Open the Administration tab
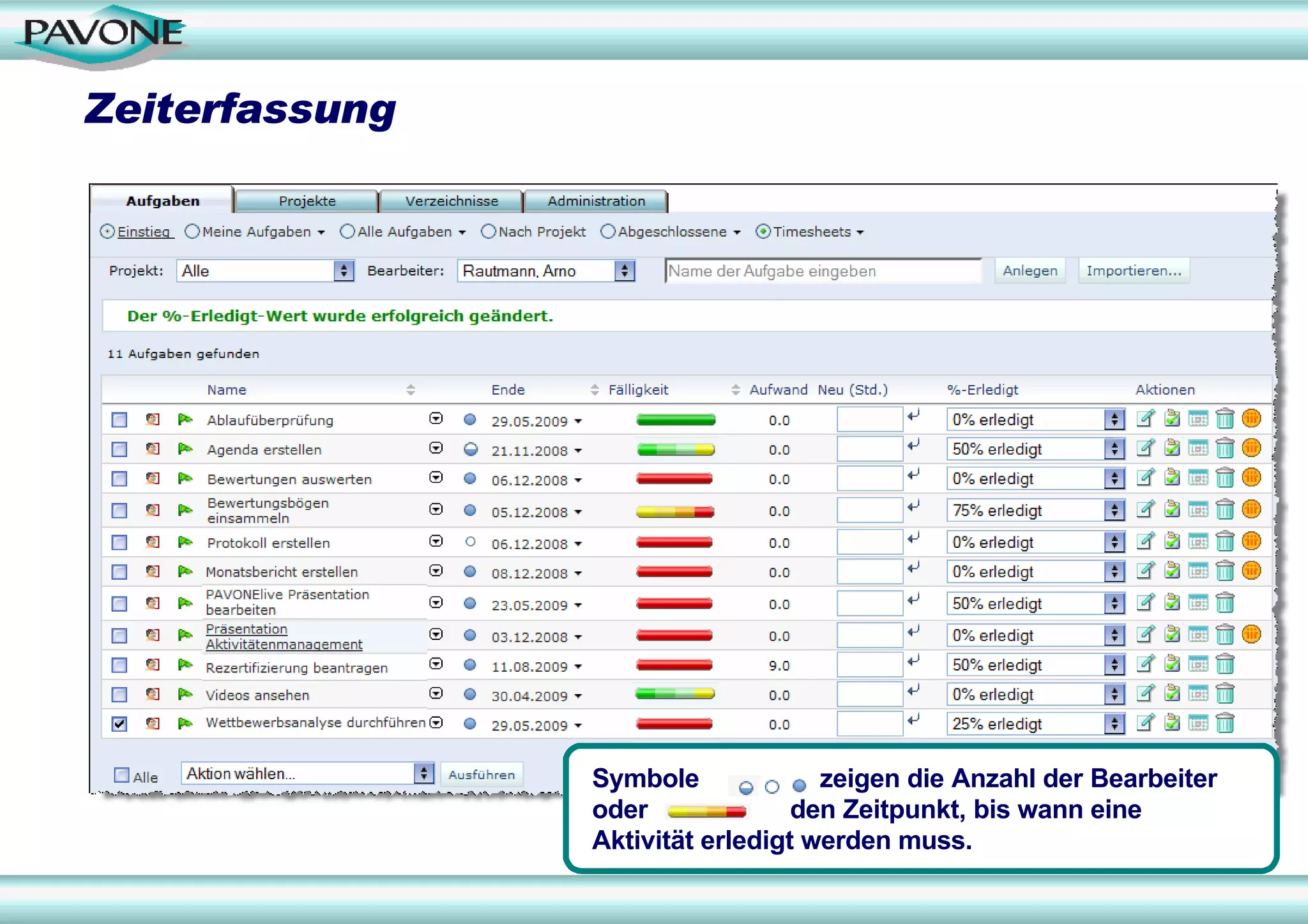 coord(596,201)
